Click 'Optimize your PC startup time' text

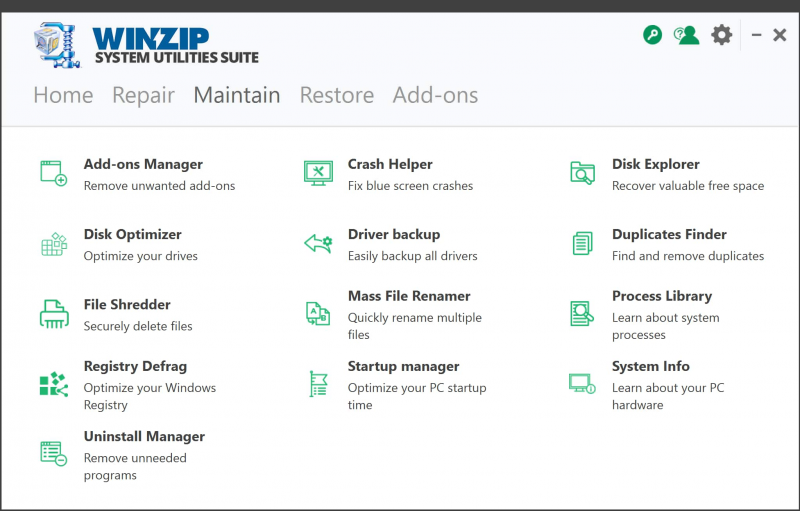pos(417,396)
